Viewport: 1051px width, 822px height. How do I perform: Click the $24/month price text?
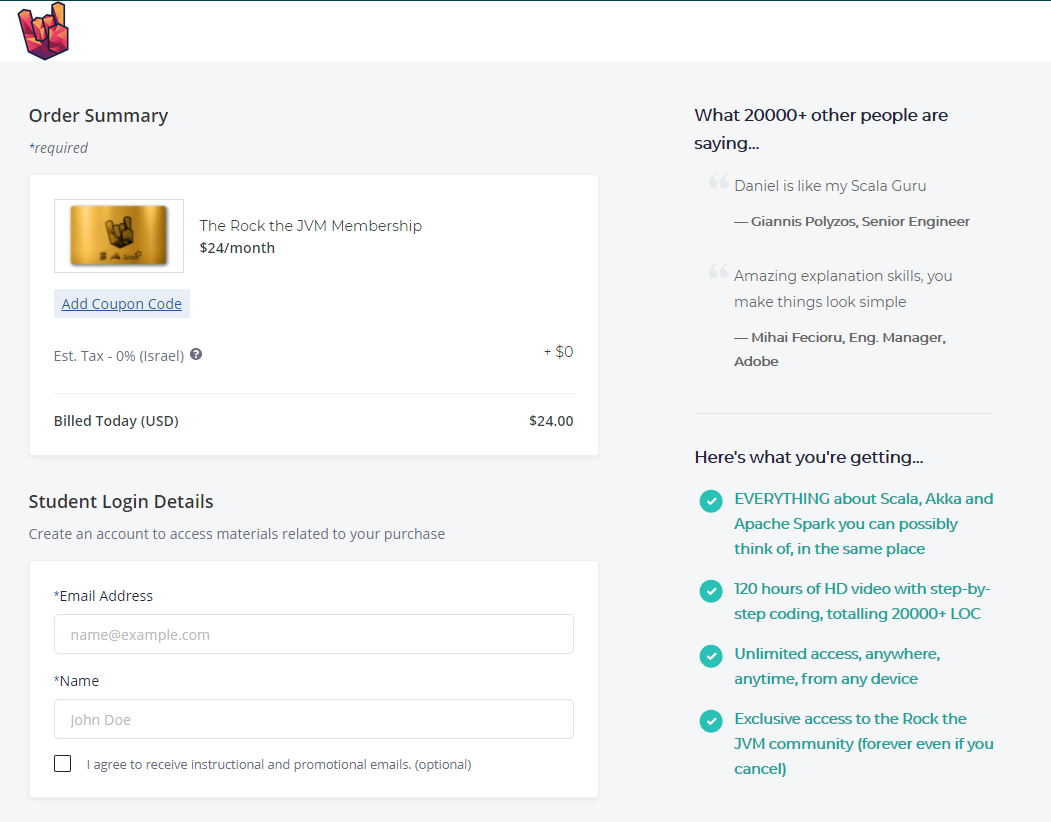coord(237,248)
